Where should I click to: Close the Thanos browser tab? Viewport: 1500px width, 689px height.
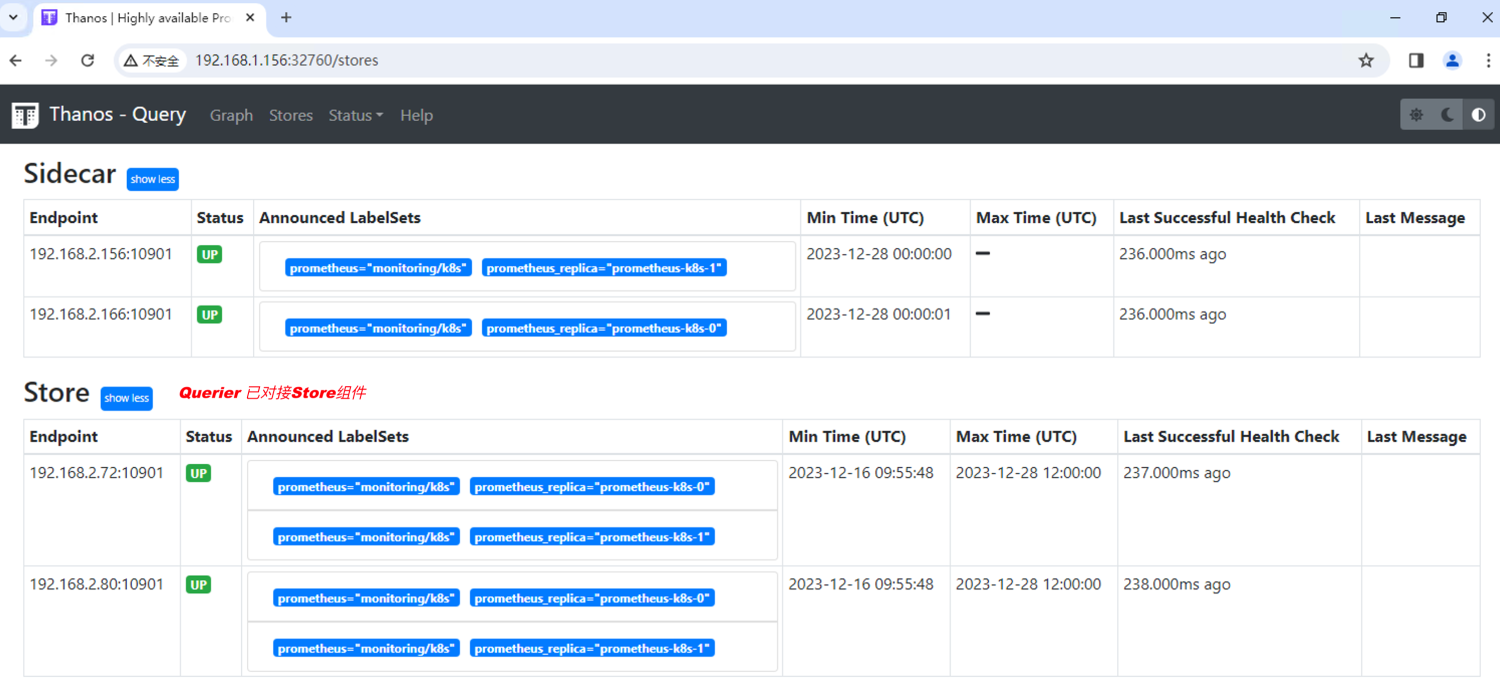tap(250, 17)
